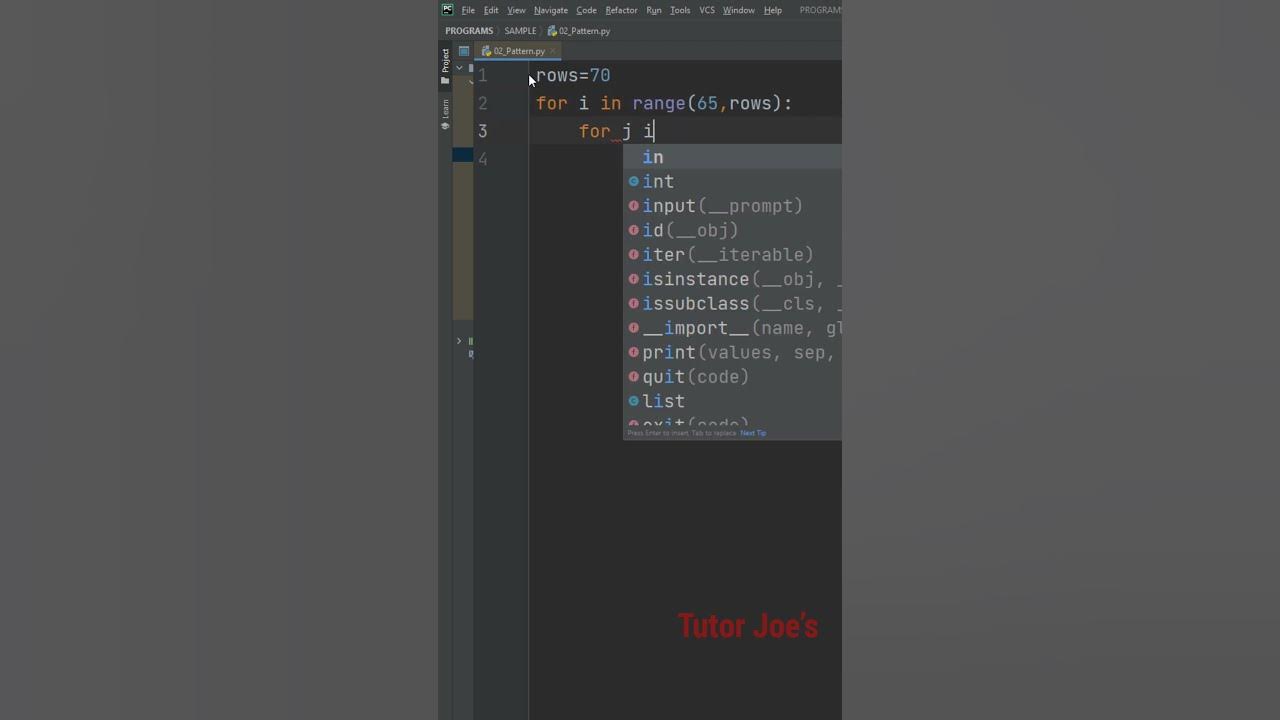The width and height of the screenshot is (1280, 720).
Task: Select '__import__' completion suggestion
Action: (733, 328)
